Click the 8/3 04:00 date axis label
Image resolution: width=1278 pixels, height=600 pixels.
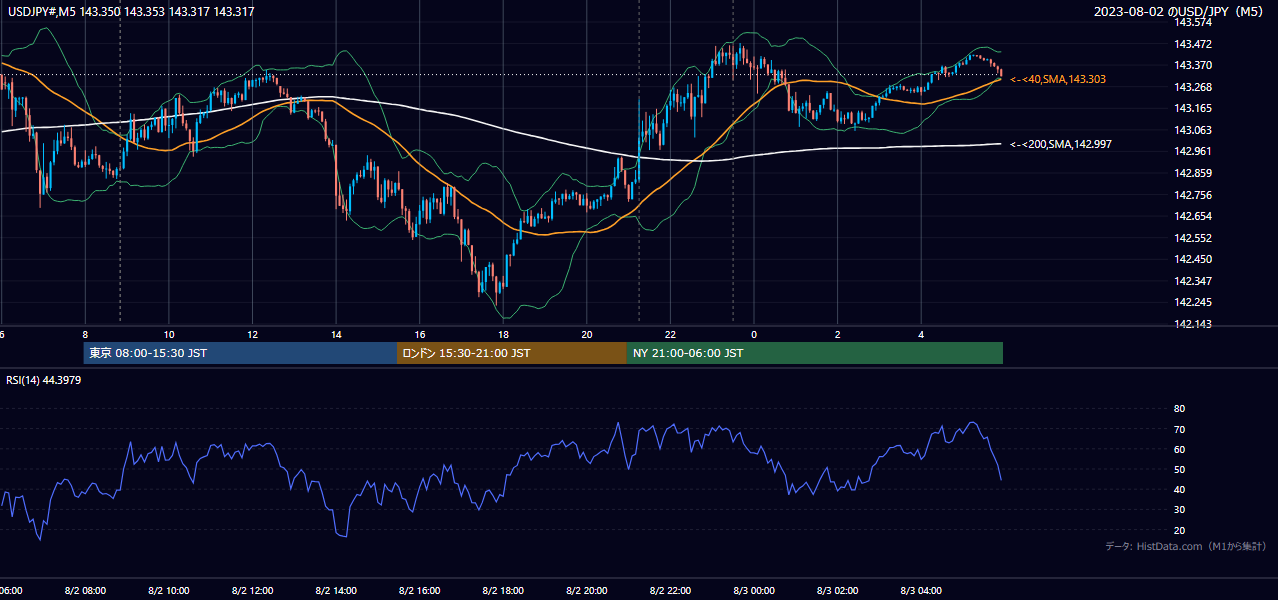coord(922,591)
